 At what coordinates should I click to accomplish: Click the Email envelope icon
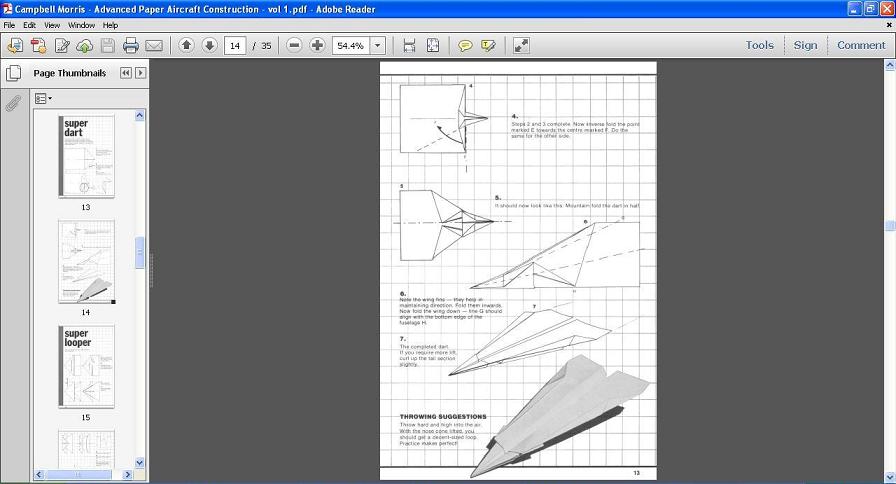pyautogui.click(x=154, y=45)
